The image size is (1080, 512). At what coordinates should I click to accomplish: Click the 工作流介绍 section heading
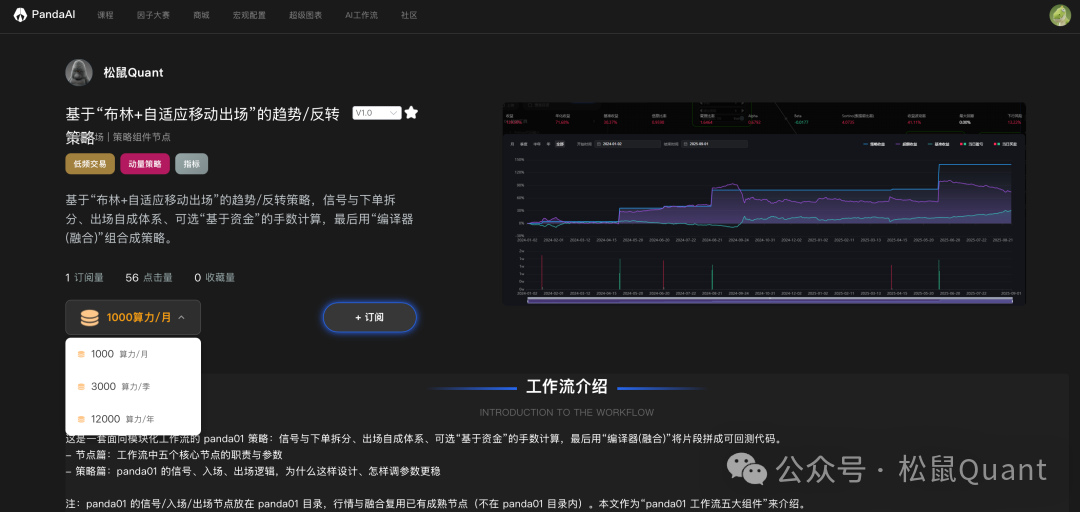point(567,387)
